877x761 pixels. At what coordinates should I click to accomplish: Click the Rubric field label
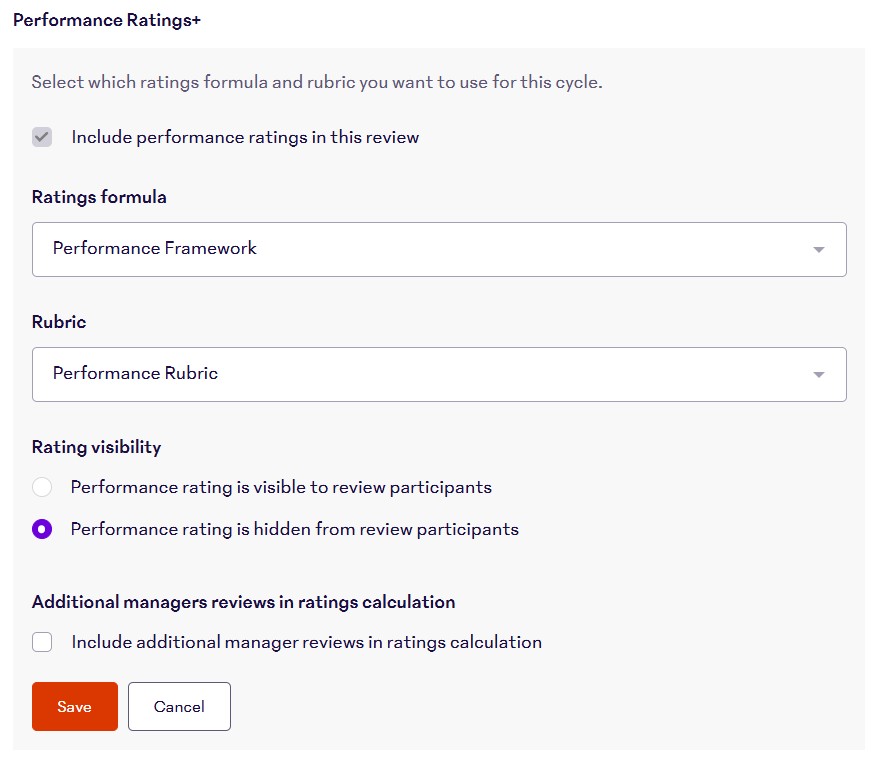click(x=59, y=322)
